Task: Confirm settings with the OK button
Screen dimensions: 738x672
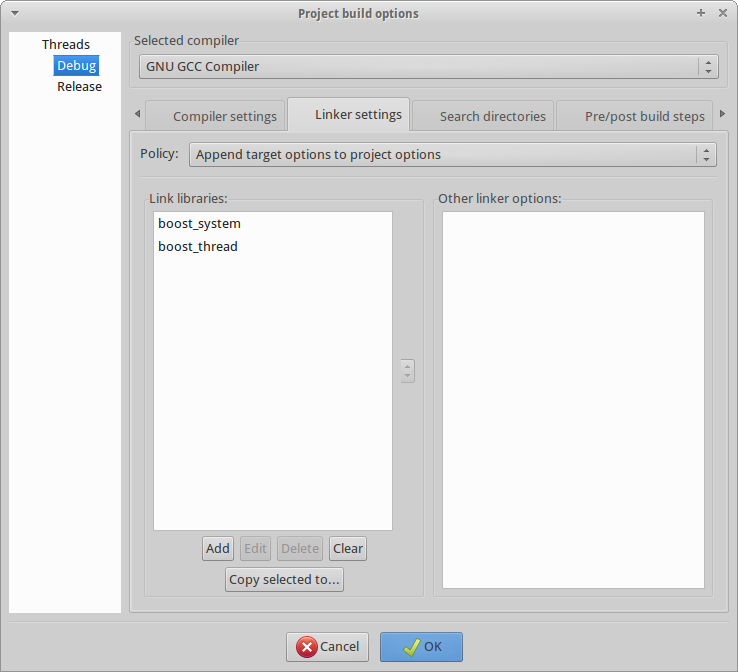Action: click(x=421, y=647)
